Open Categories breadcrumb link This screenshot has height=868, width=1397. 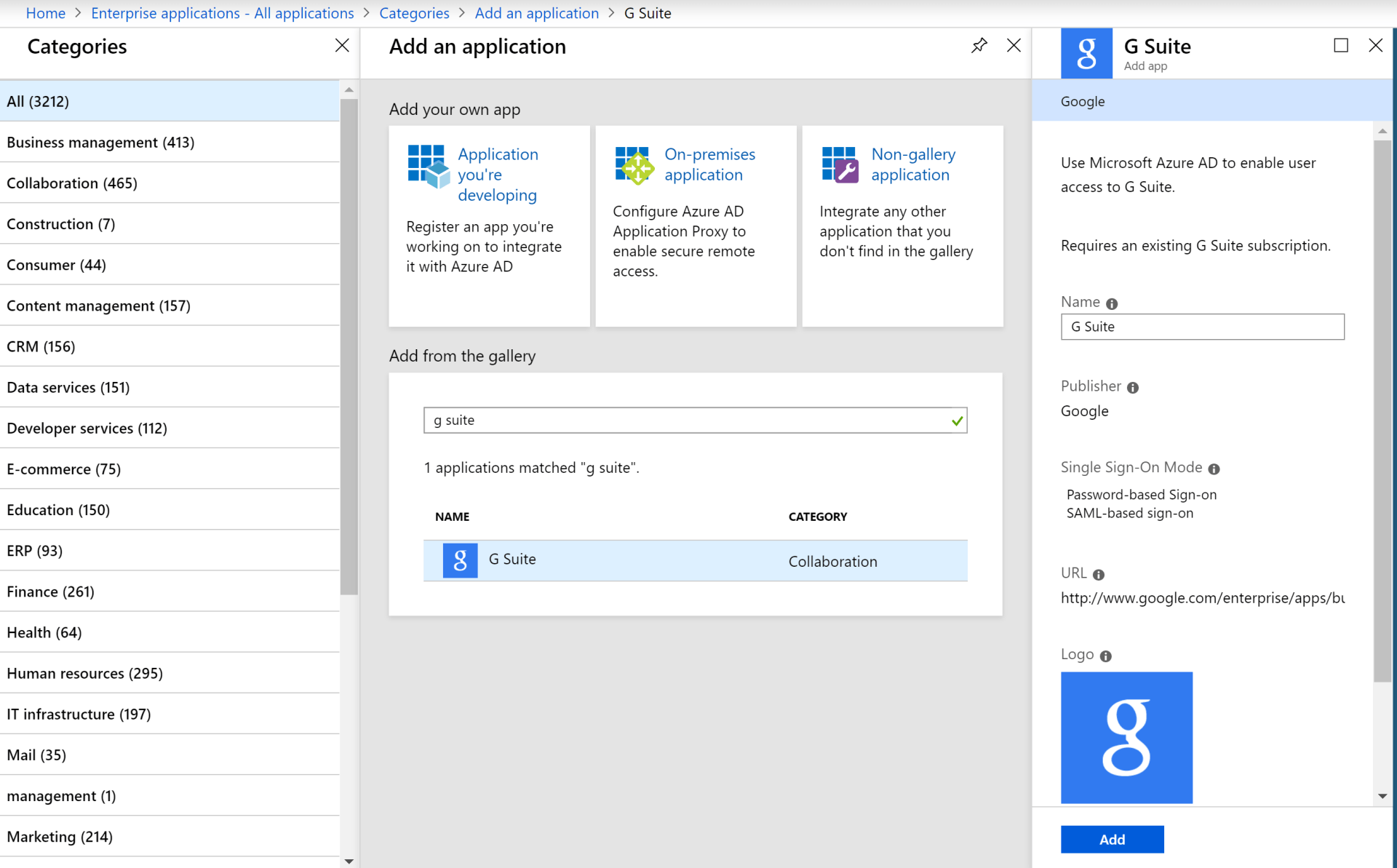click(x=414, y=13)
